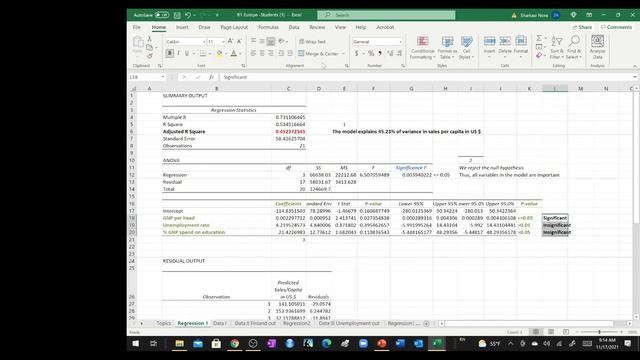Click the font color red swatch

[234, 53]
